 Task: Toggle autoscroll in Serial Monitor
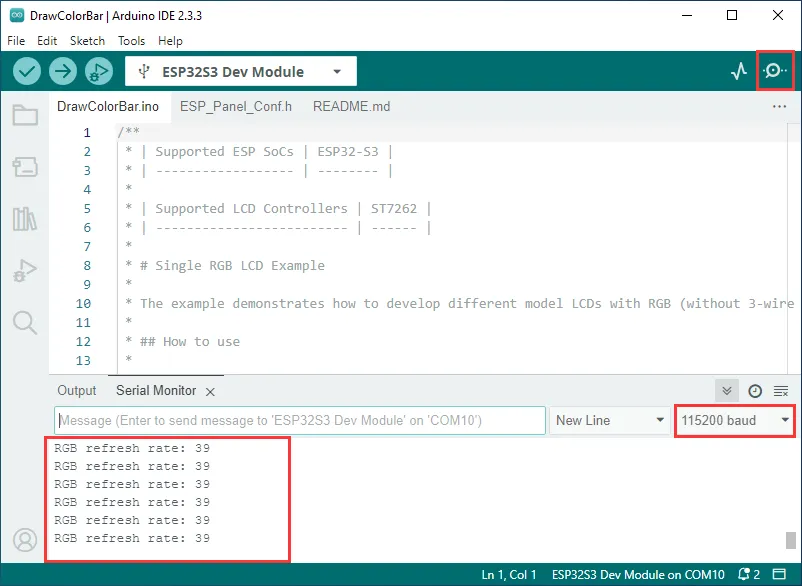tap(729, 391)
